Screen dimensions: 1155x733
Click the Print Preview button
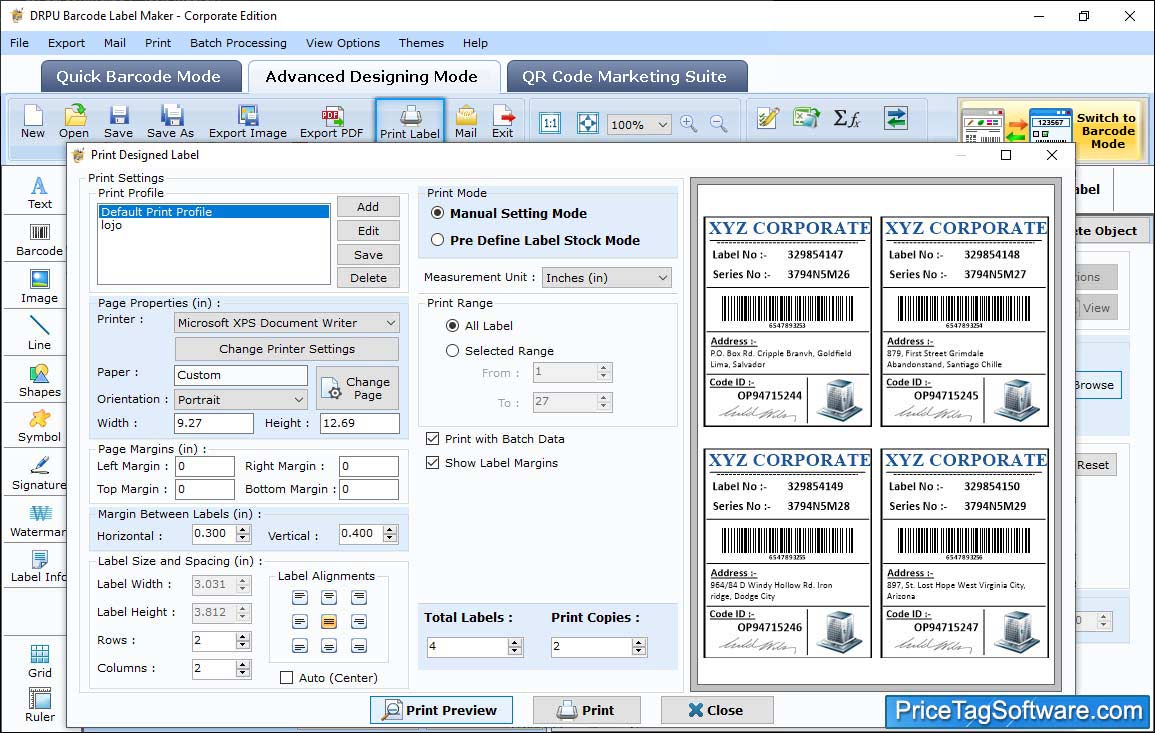coord(441,710)
